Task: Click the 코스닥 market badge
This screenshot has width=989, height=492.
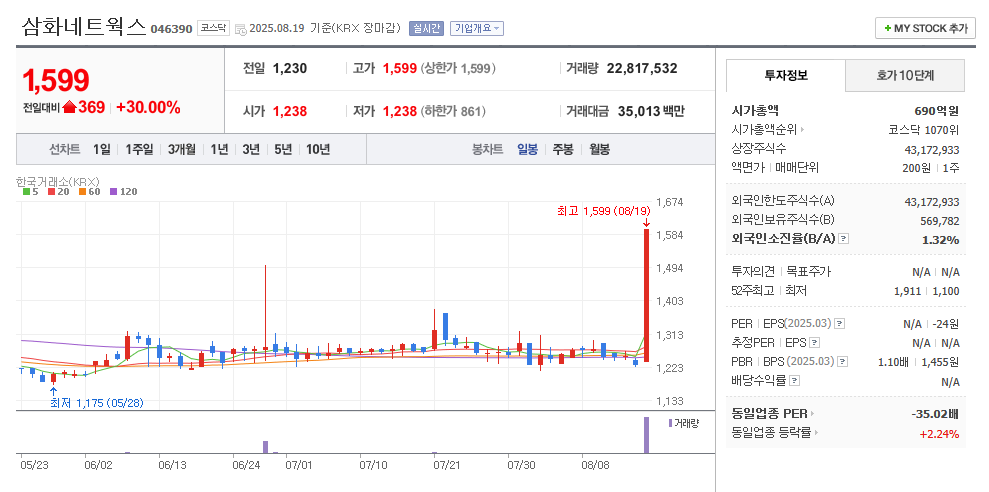Action: [213, 28]
